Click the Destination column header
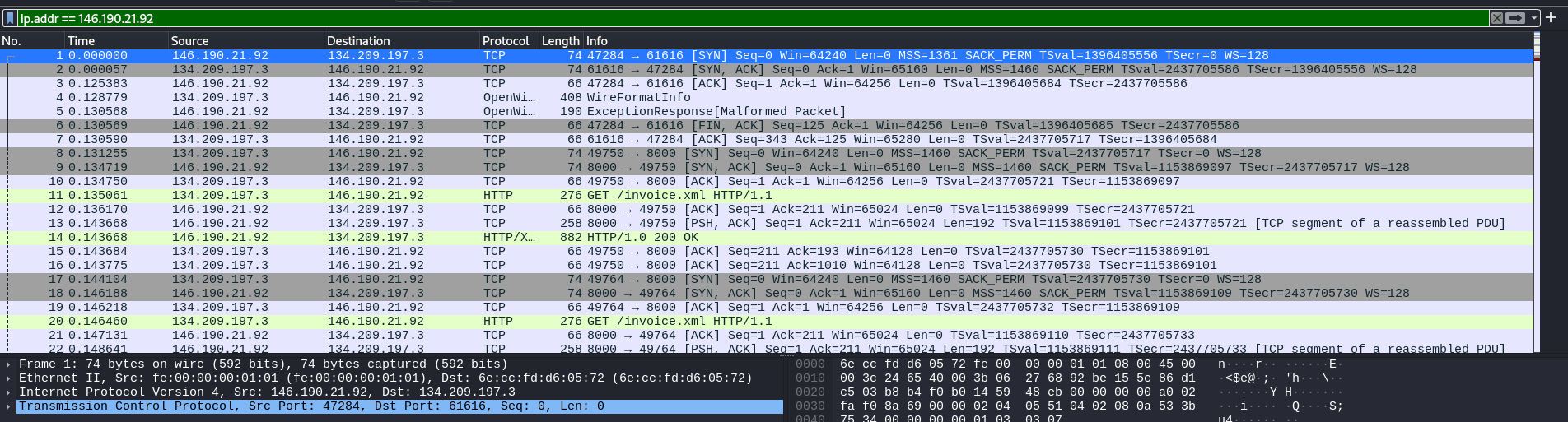This screenshot has height=422, width=1568. pos(358,40)
